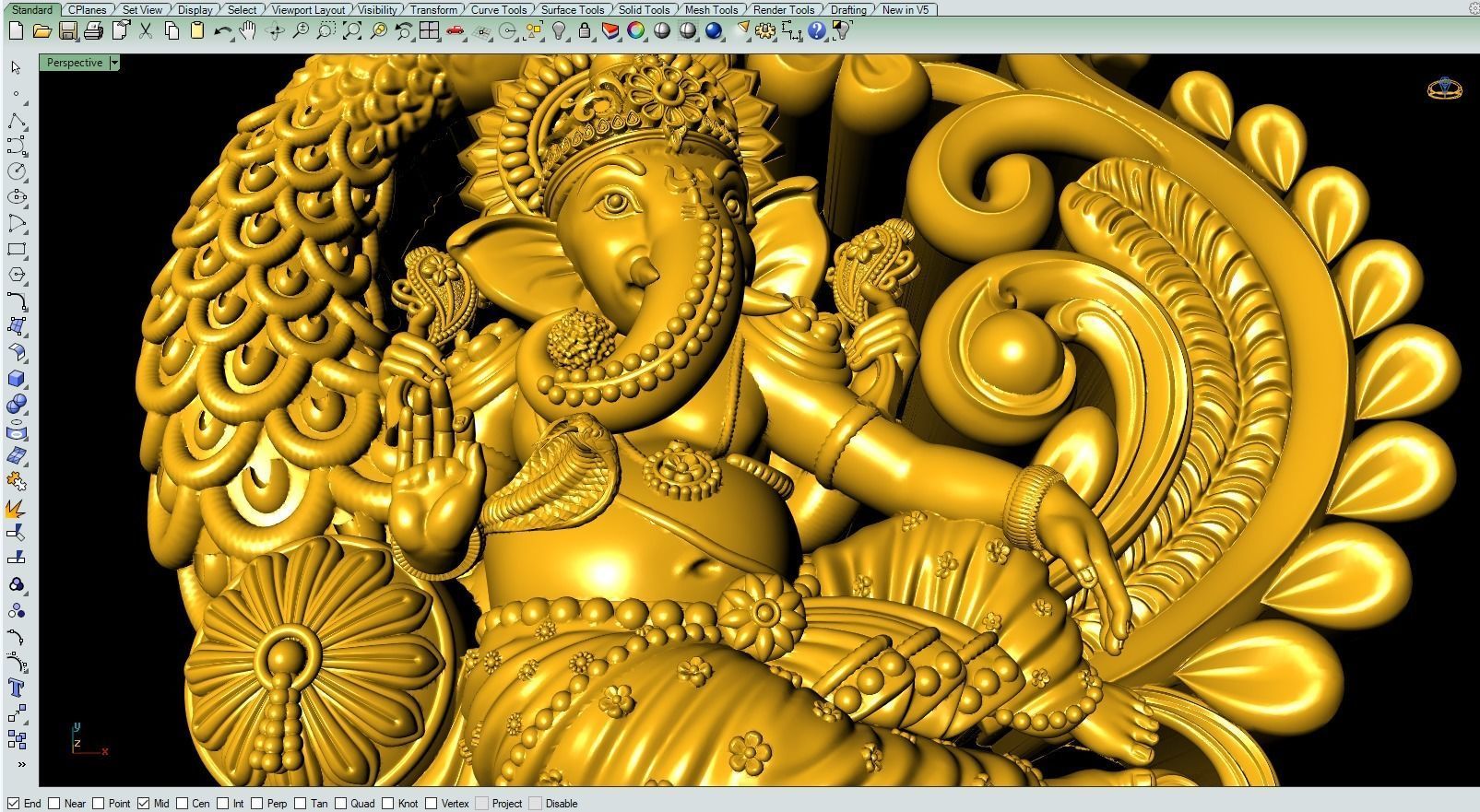Click the puzzle piece Join icon
This screenshot has height=812, width=1480.
17,481
